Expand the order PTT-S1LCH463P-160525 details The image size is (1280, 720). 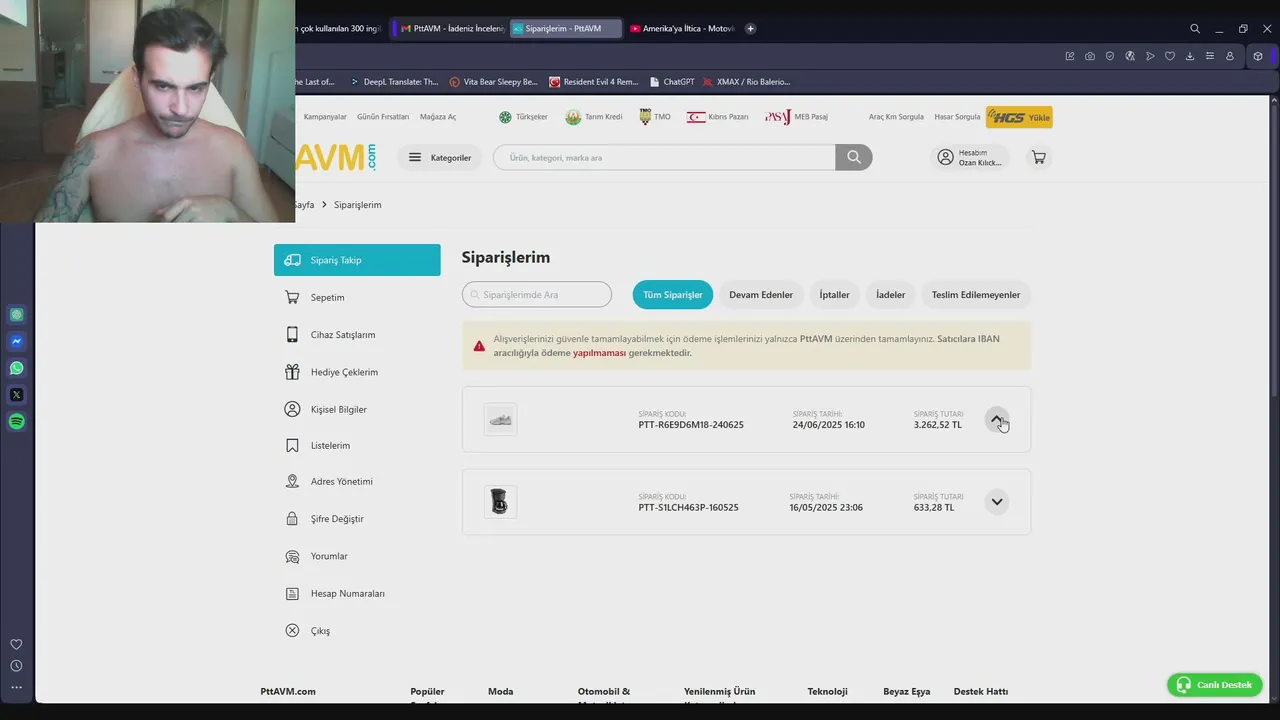point(996,502)
